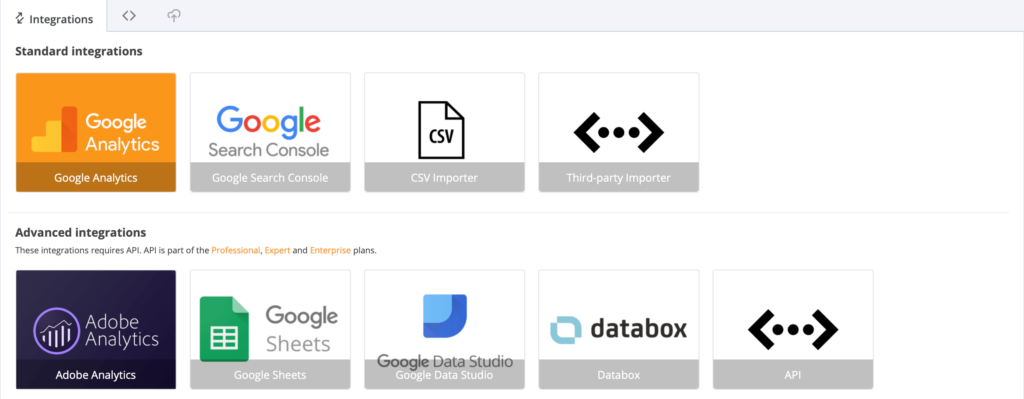Image resolution: width=1024 pixels, height=399 pixels.
Task: Open the Enterprise plan link
Action: click(330, 251)
